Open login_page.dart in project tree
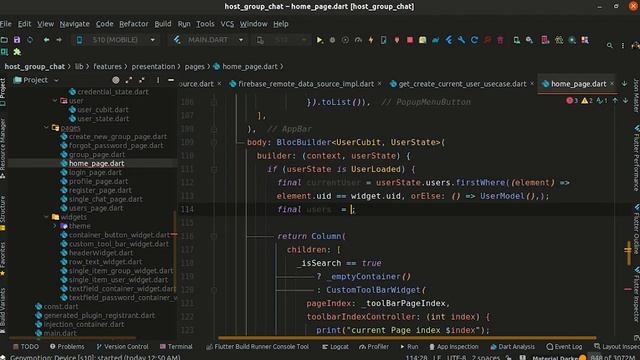This screenshot has height=360, width=640. (95, 172)
